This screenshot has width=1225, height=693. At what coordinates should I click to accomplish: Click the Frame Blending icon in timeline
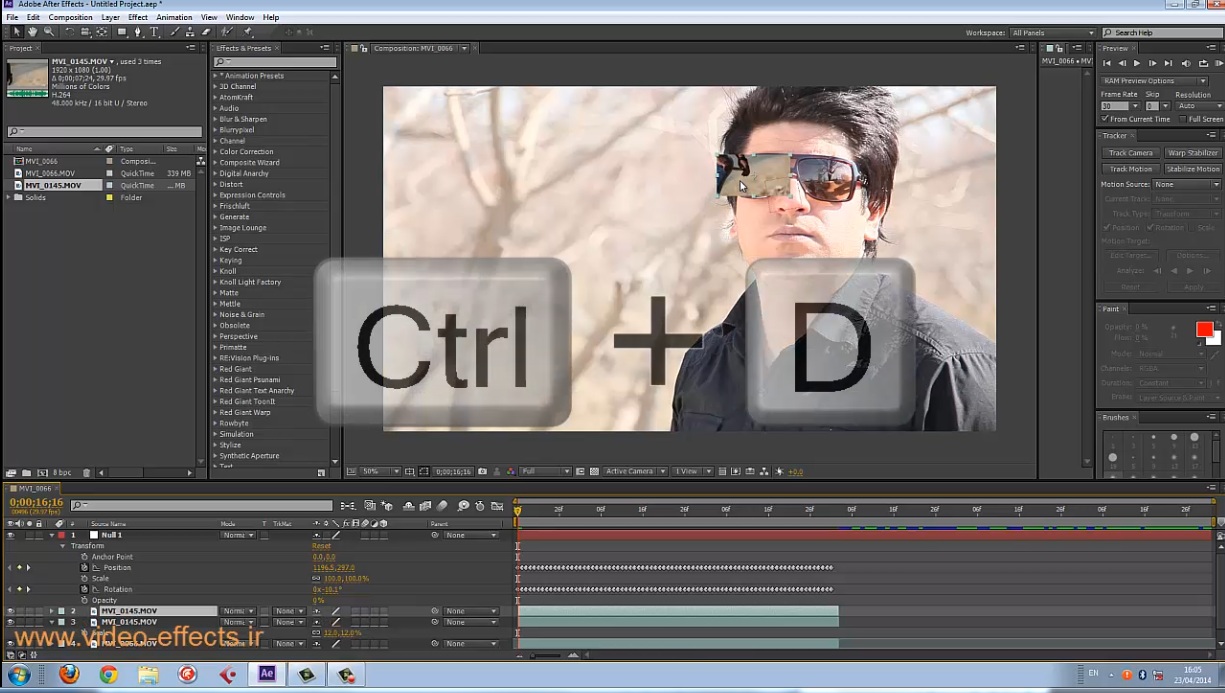425,506
